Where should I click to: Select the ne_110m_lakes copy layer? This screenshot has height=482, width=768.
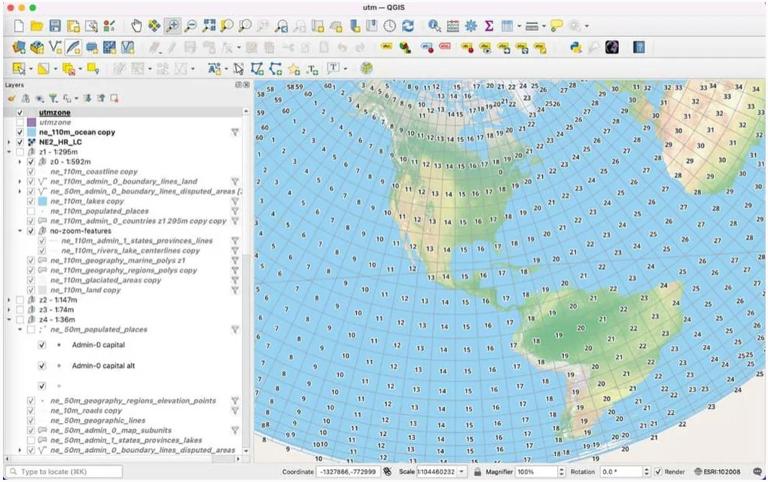tap(87, 201)
